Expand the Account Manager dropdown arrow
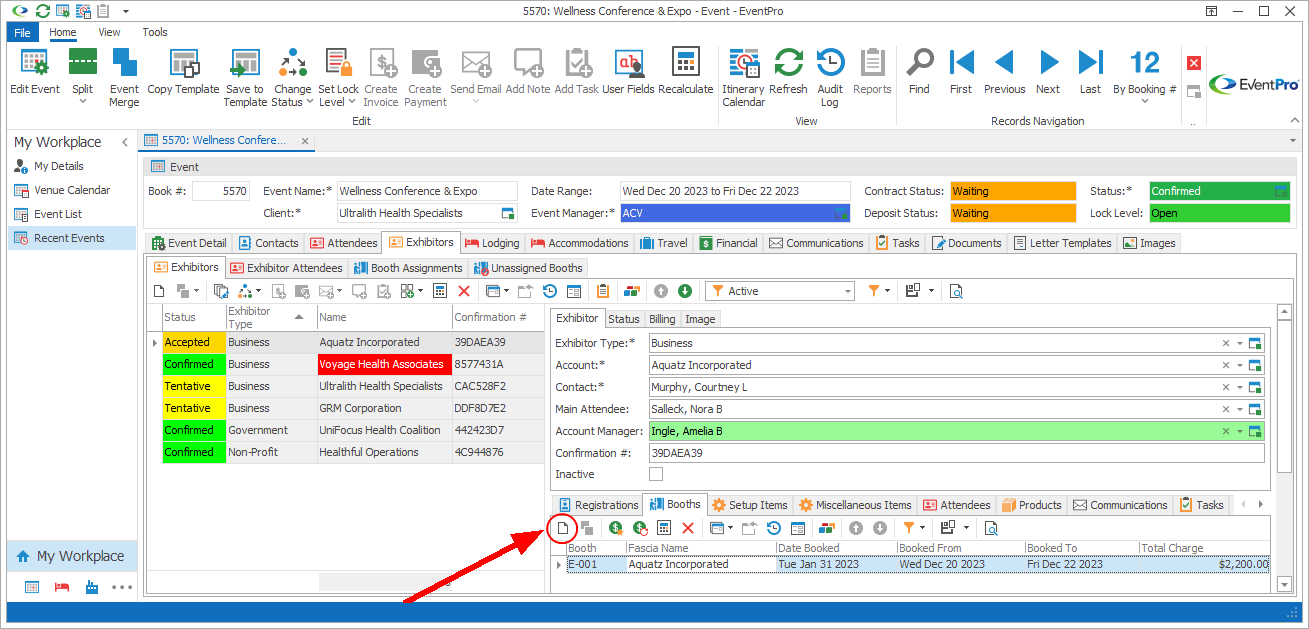 (1240, 431)
